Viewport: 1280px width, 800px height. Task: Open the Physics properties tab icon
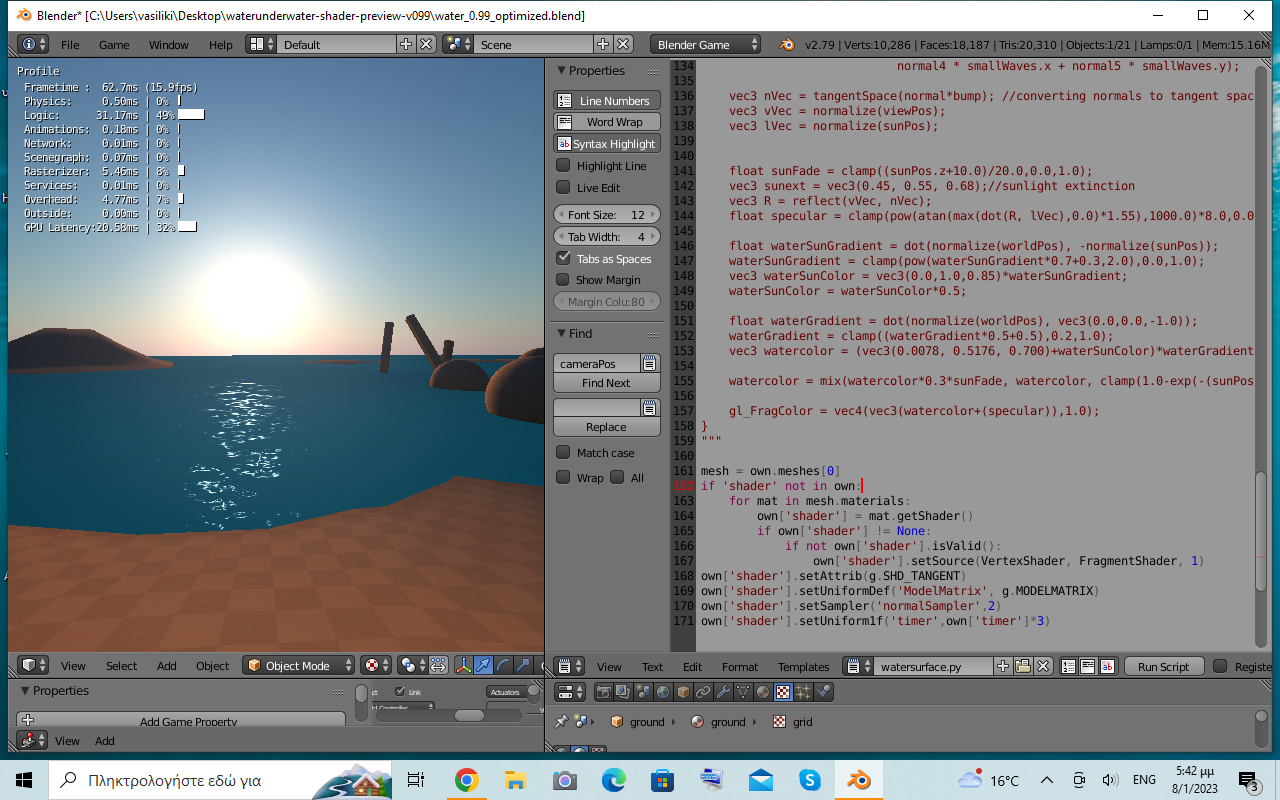823,692
